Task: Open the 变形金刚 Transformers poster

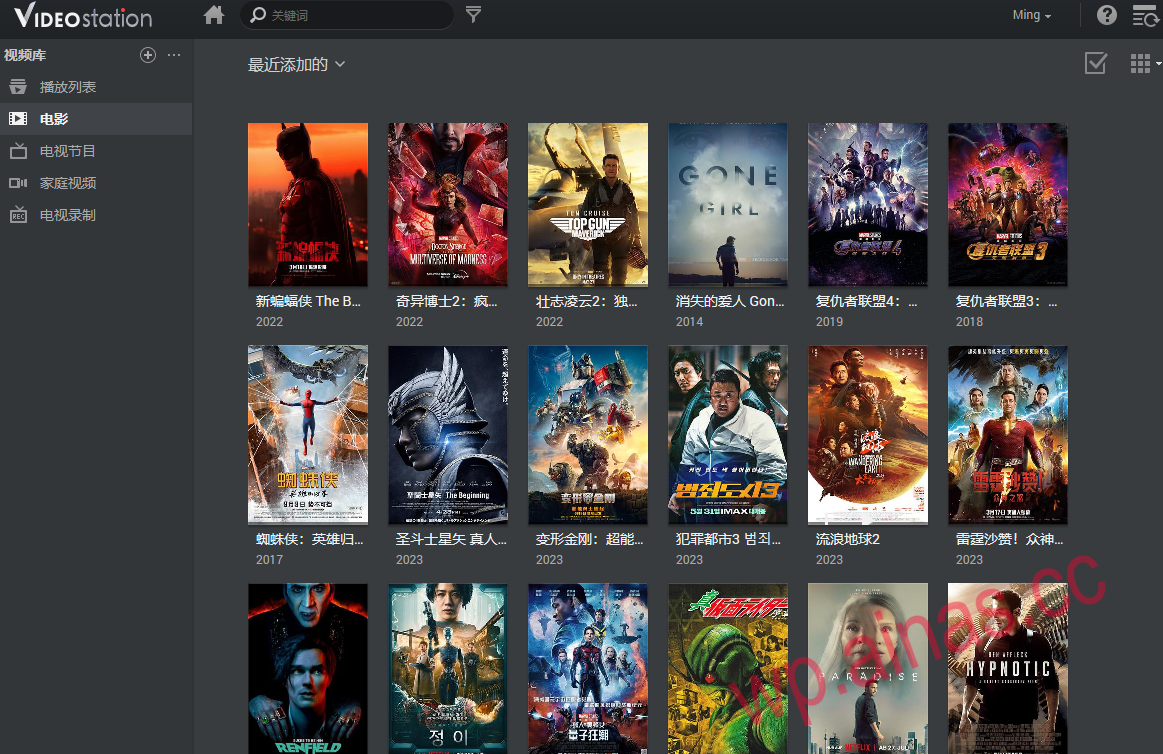Action: [587, 435]
